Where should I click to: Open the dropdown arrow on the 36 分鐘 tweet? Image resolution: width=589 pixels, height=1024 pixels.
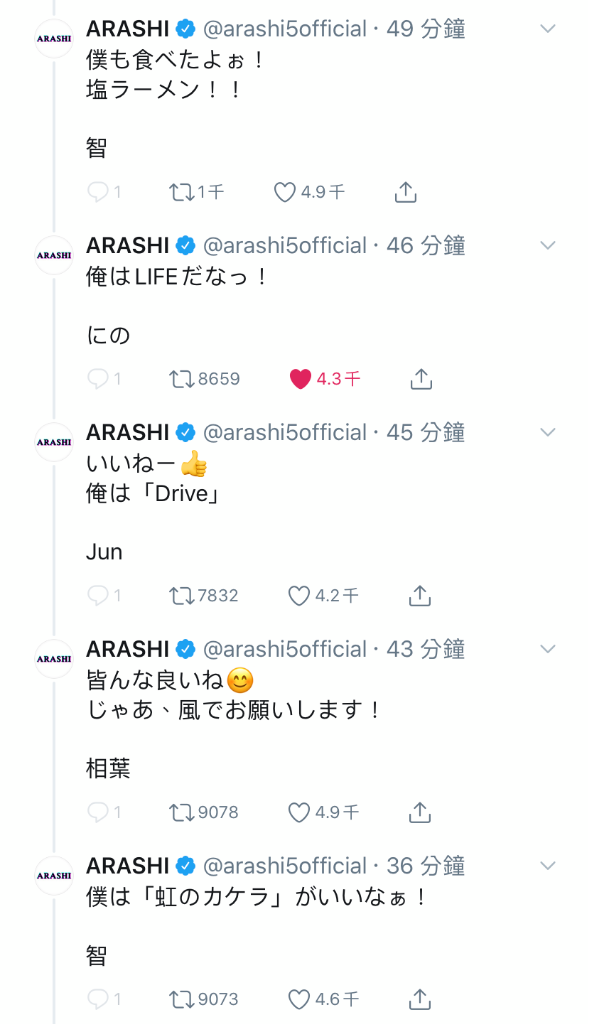(548, 866)
